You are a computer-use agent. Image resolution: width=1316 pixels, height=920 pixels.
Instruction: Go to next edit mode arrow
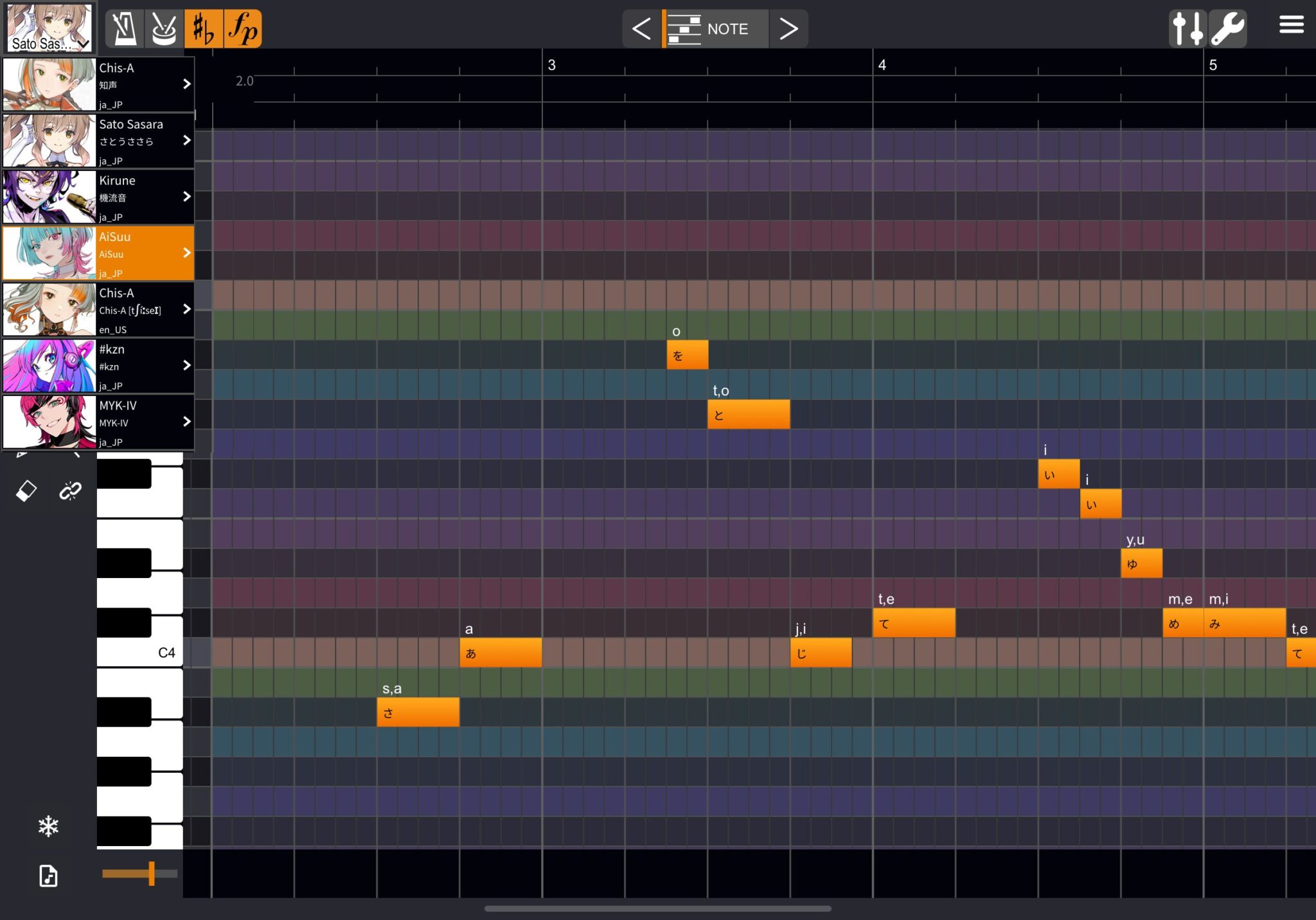(788, 29)
